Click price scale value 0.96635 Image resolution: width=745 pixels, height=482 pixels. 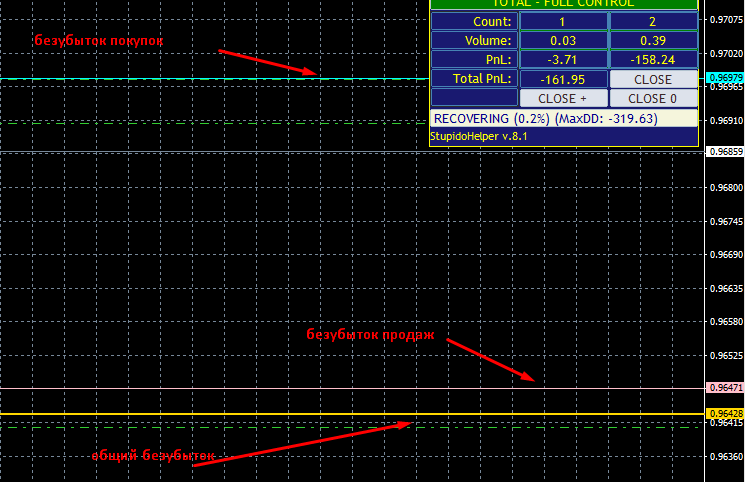coord(726,289)
